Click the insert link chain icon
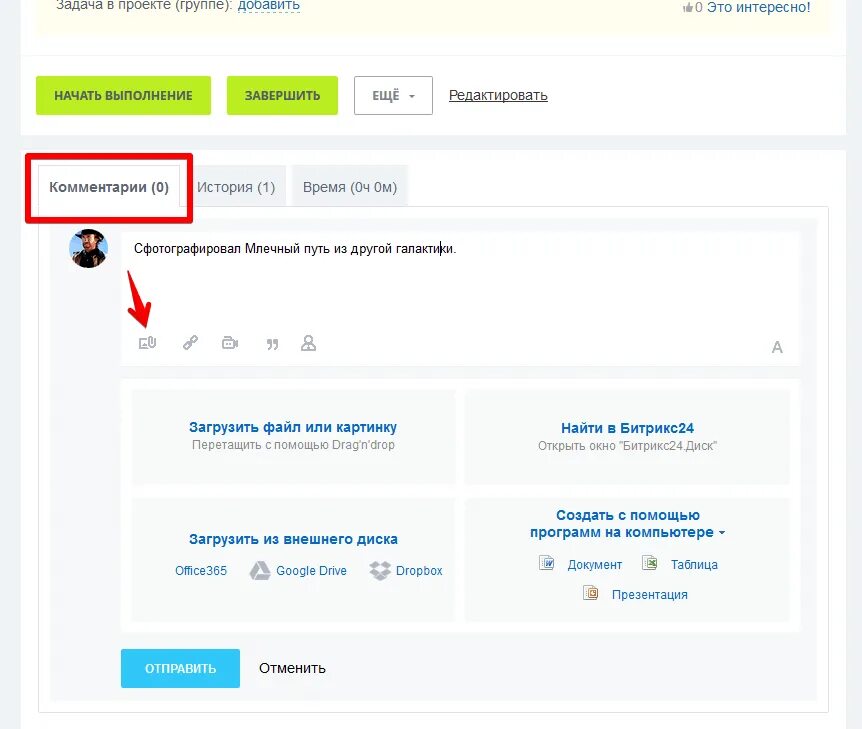 click(190, 343)
